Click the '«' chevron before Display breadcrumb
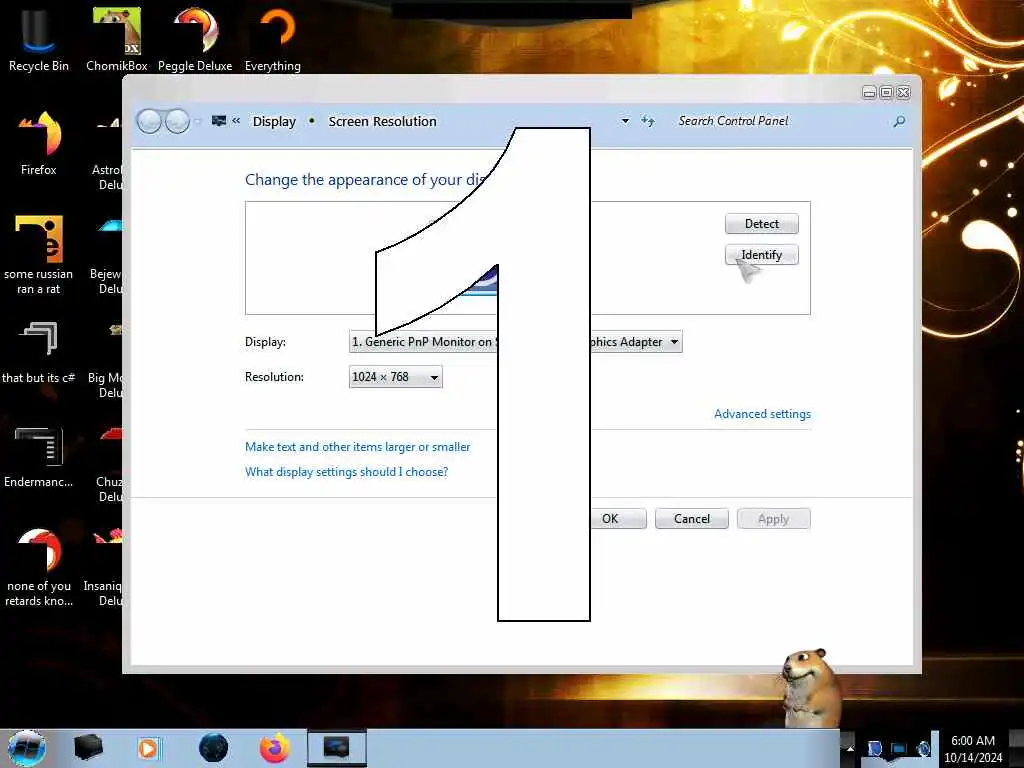Image resolution: width=1024 pixels, height=768 pixels. 236,121
